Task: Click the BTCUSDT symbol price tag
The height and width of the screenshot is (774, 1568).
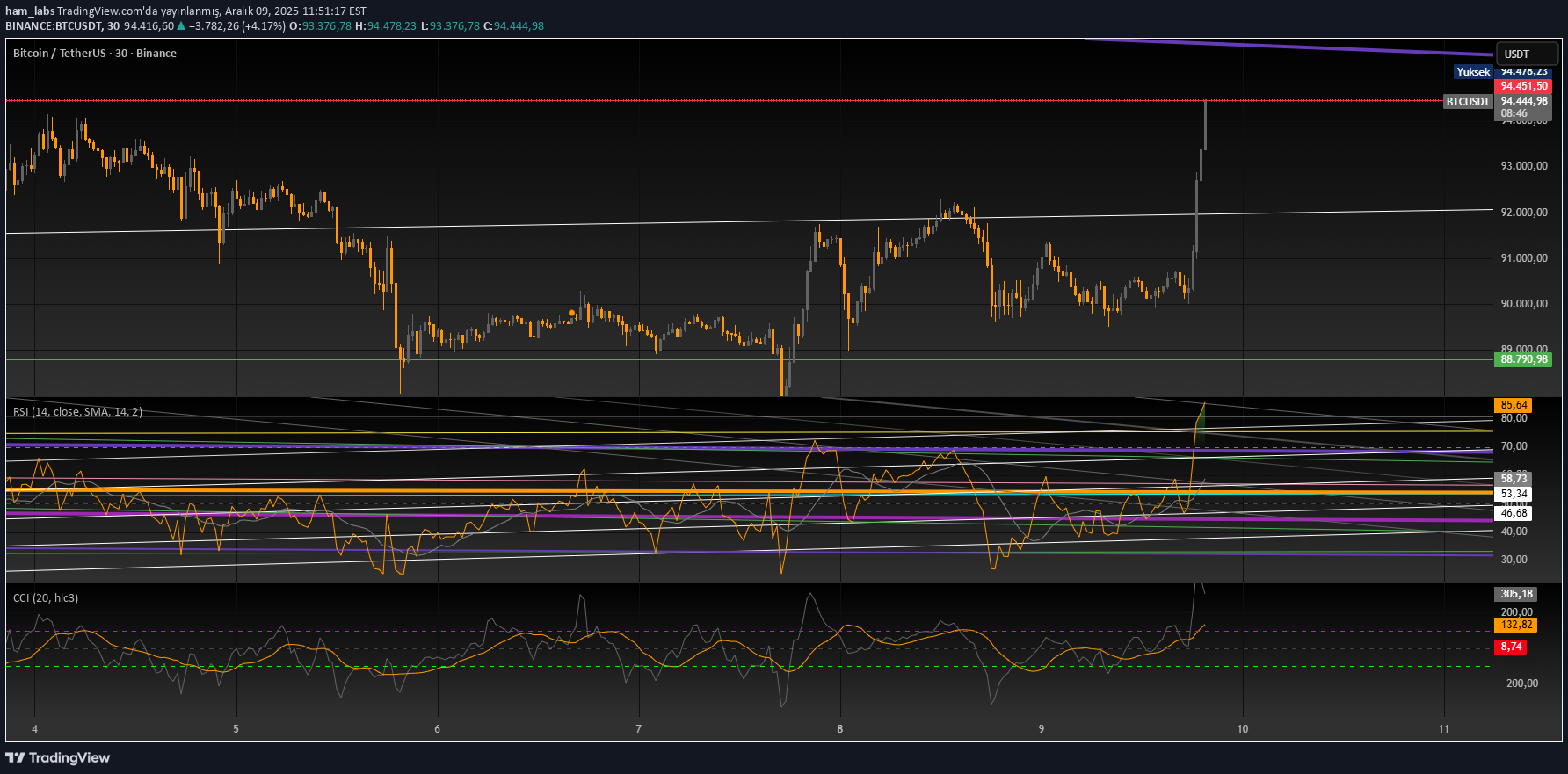Action: (x=1468, y=102)
